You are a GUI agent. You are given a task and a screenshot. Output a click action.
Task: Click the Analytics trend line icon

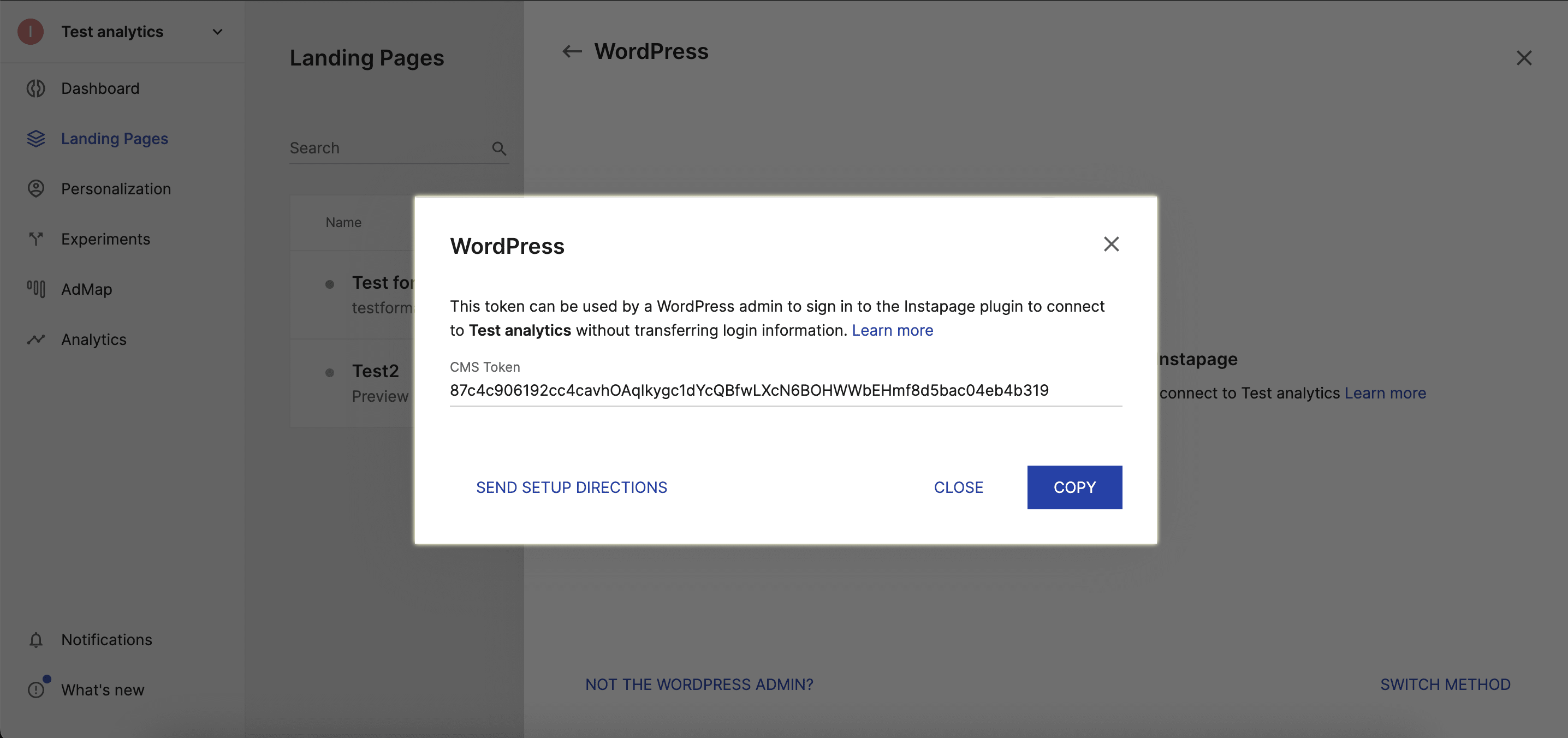(x=36, y=340)
